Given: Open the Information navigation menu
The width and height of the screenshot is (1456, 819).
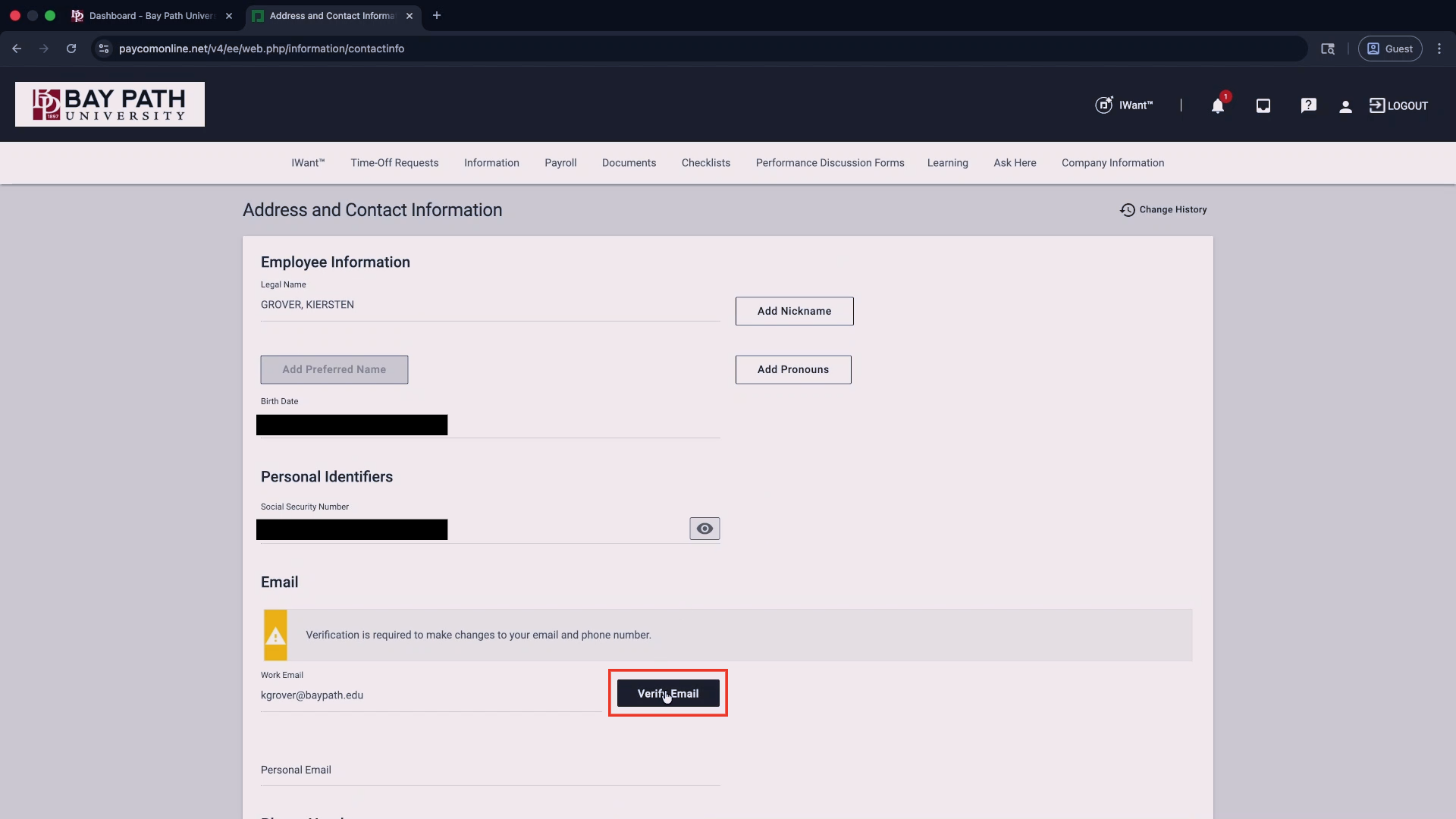Looking at the screenshot, I should 491,163.
